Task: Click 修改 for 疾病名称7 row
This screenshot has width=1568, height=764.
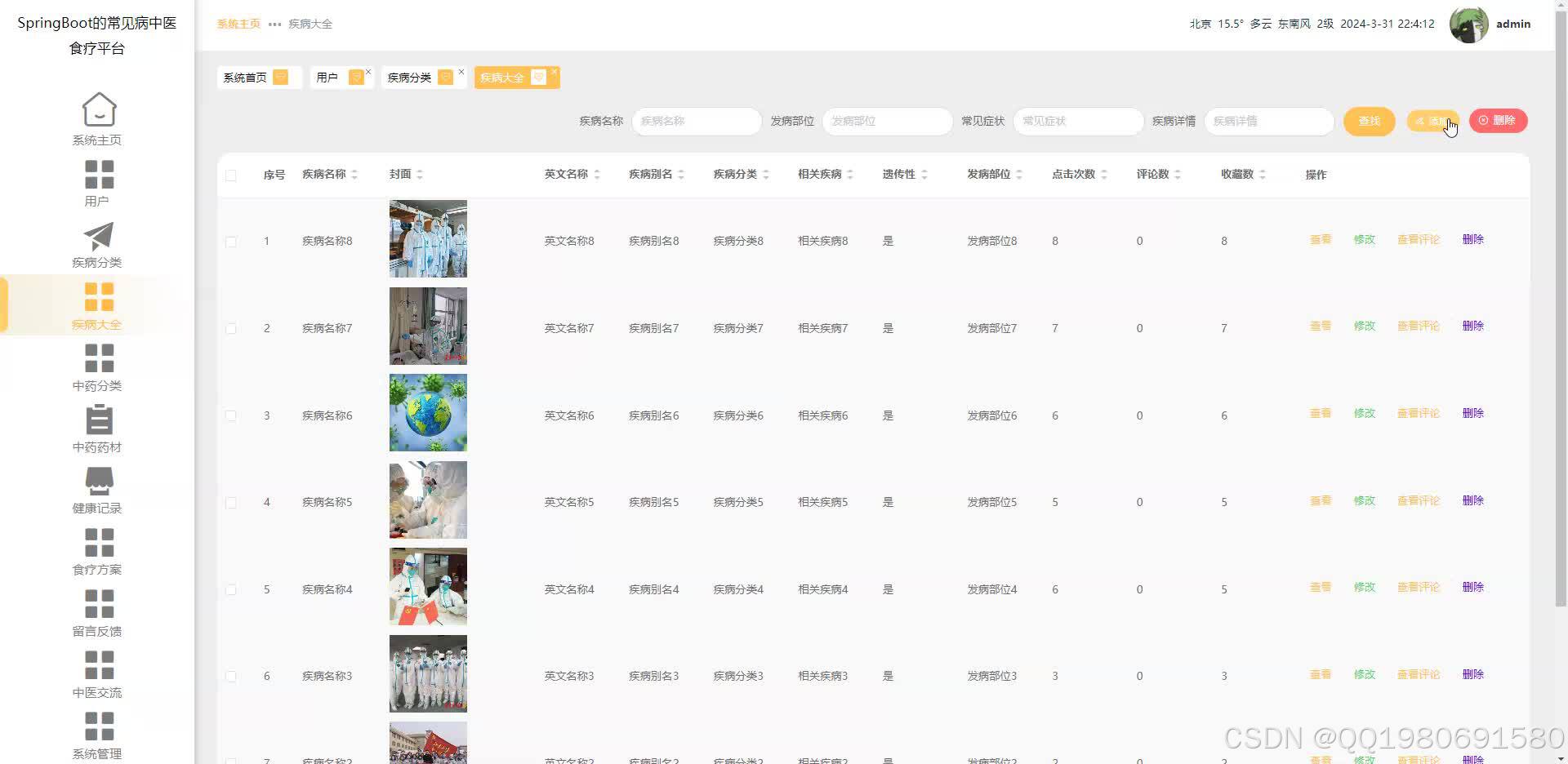Action: click(x=1365, y=326)
